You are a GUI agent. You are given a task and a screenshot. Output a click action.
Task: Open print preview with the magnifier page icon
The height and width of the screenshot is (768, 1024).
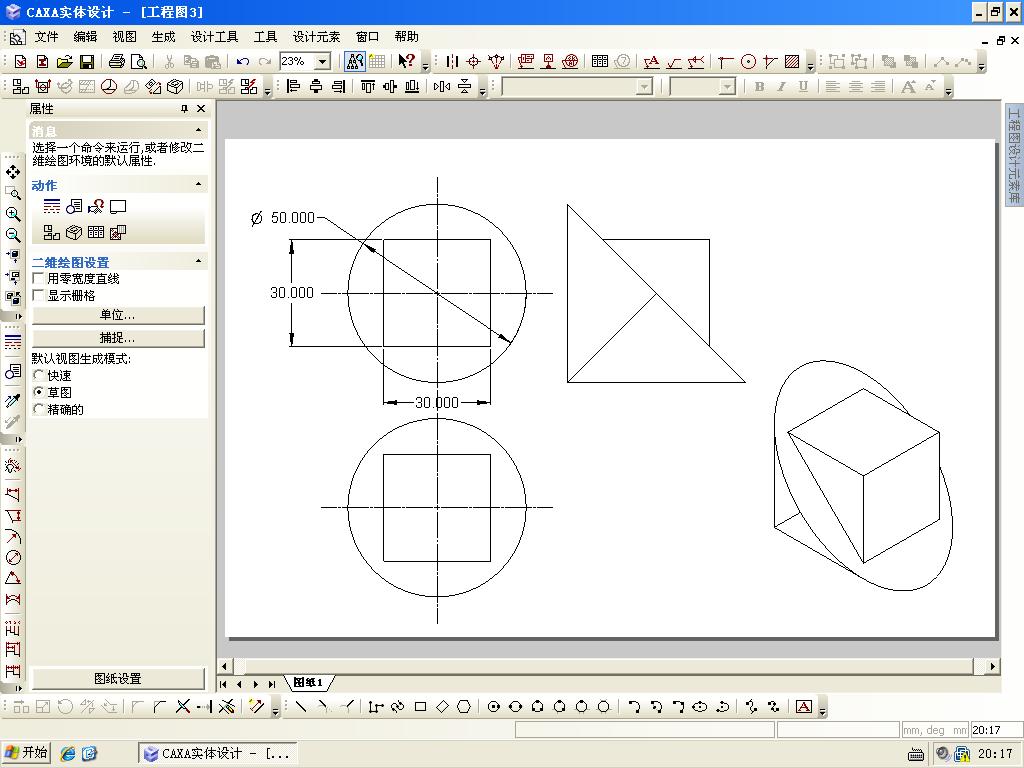(138, 61)
